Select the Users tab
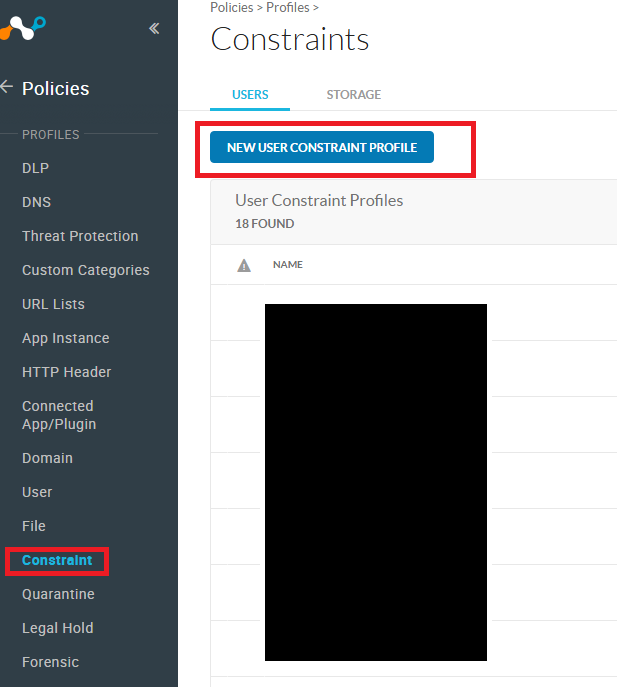The width and height of the screenshot is (617, 687). [x=250, y=95]
